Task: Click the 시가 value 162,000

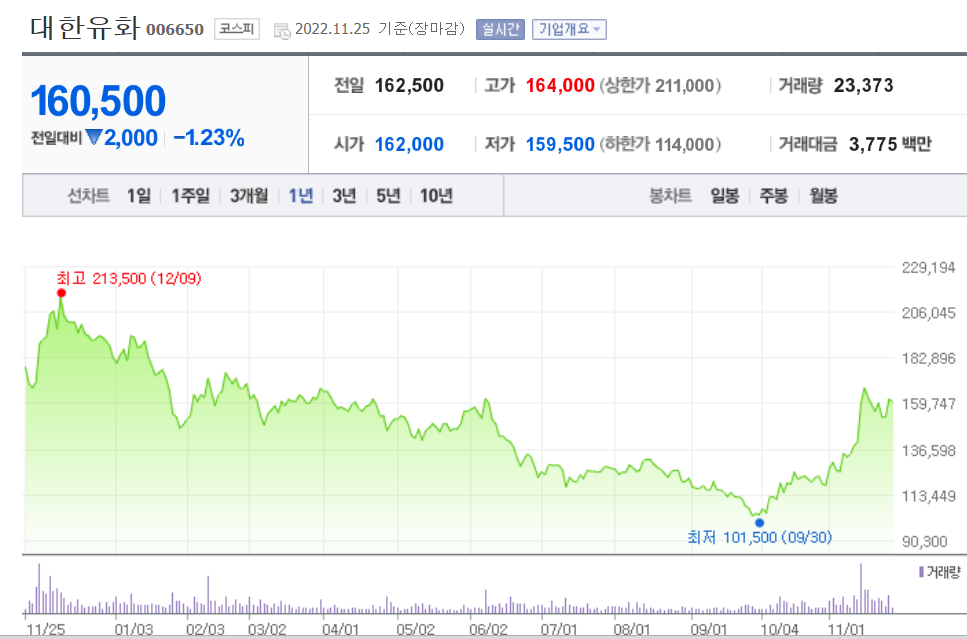Action: pyautogui.click(x=409, y=144)
